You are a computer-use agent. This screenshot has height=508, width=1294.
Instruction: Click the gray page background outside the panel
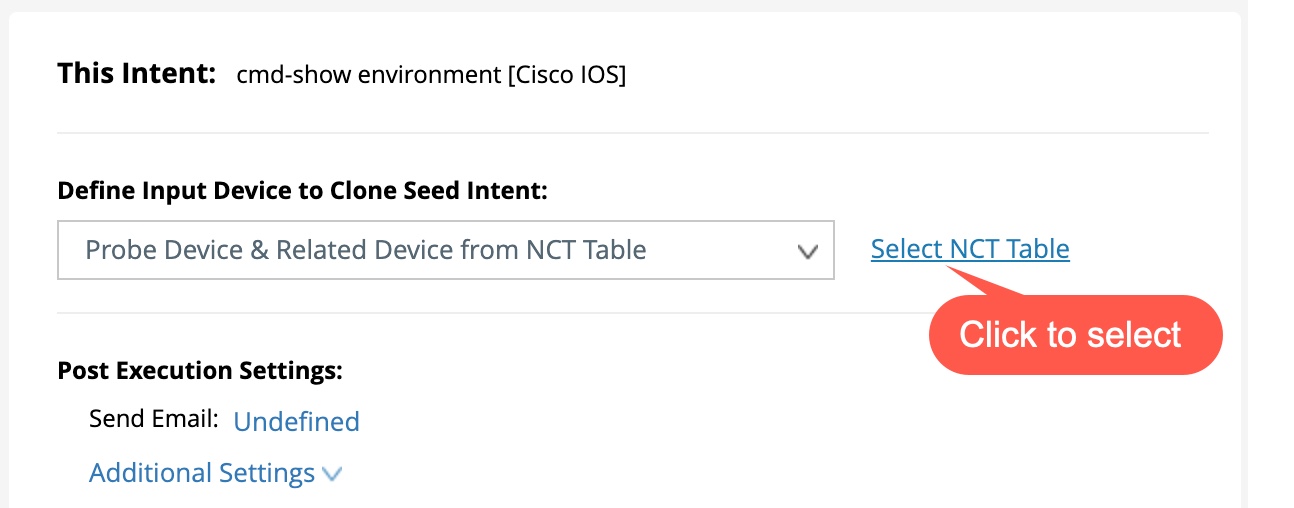[x=1268, y=250]
